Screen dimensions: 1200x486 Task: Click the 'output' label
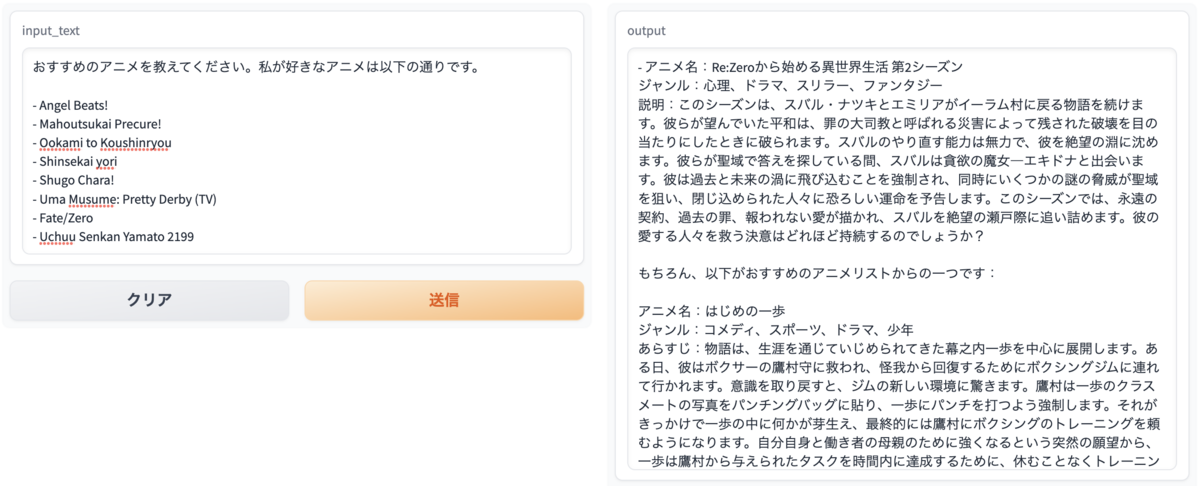coord(646,31)
